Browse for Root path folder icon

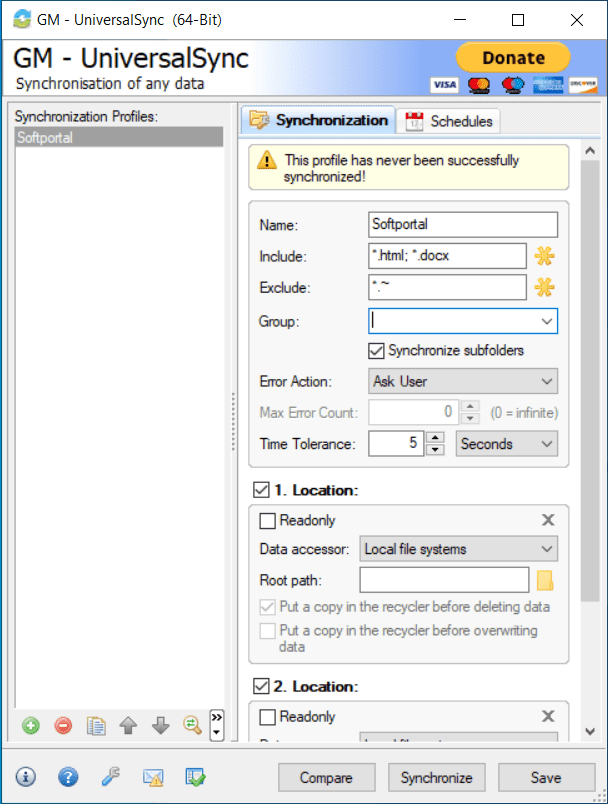[x=545, y=580]
